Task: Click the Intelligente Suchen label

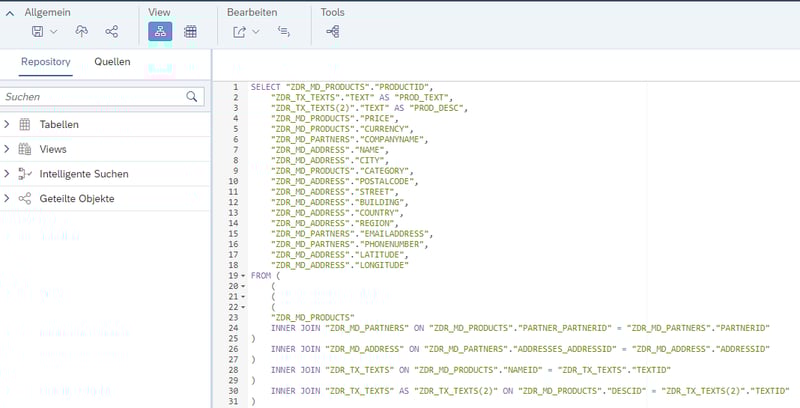Action: 84,174
